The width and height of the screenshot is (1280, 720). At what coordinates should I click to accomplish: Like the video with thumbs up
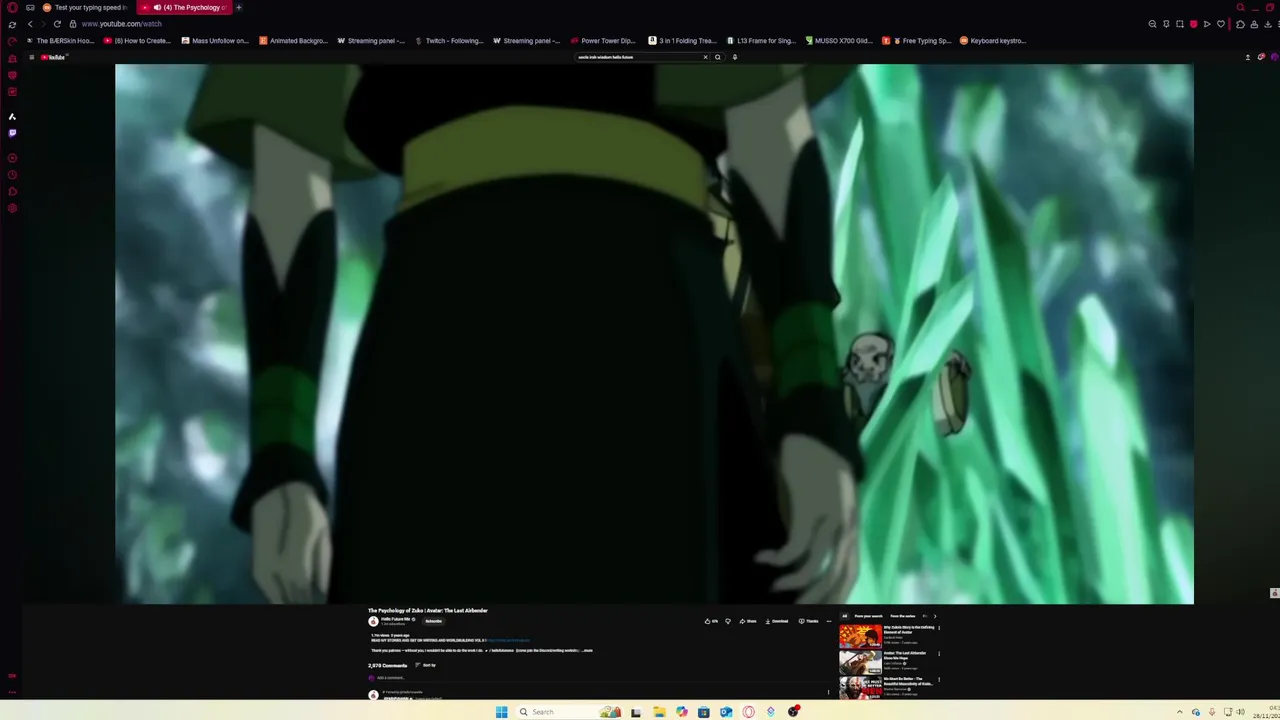[x=711, y=621]
